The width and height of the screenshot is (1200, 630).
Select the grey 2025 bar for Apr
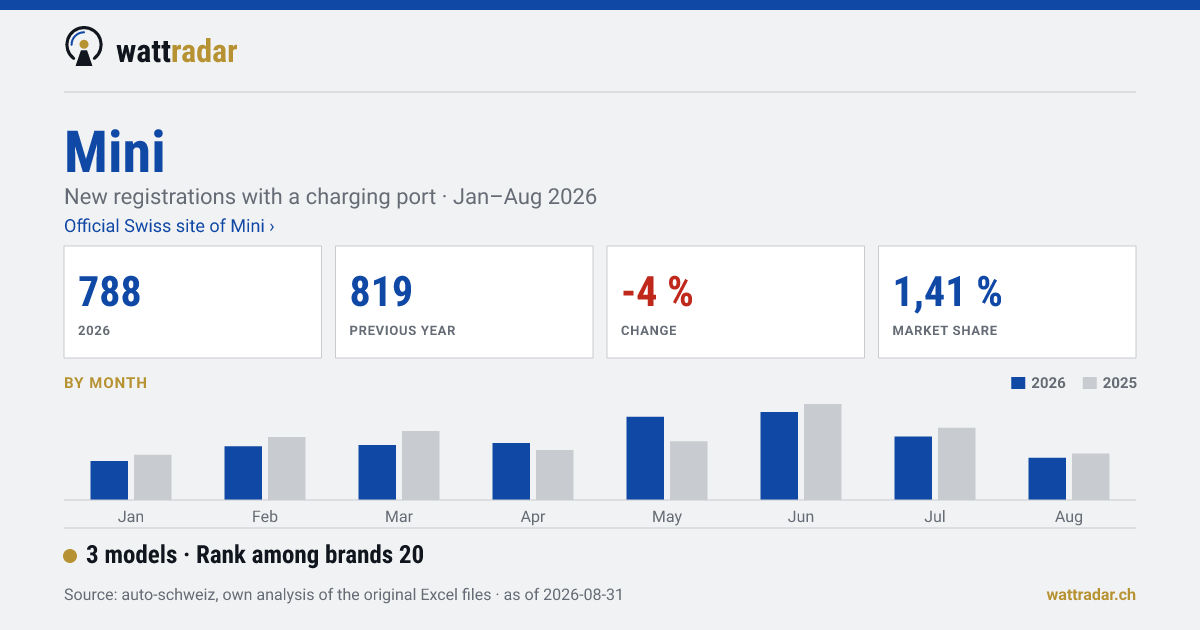(x=555, y=475)
